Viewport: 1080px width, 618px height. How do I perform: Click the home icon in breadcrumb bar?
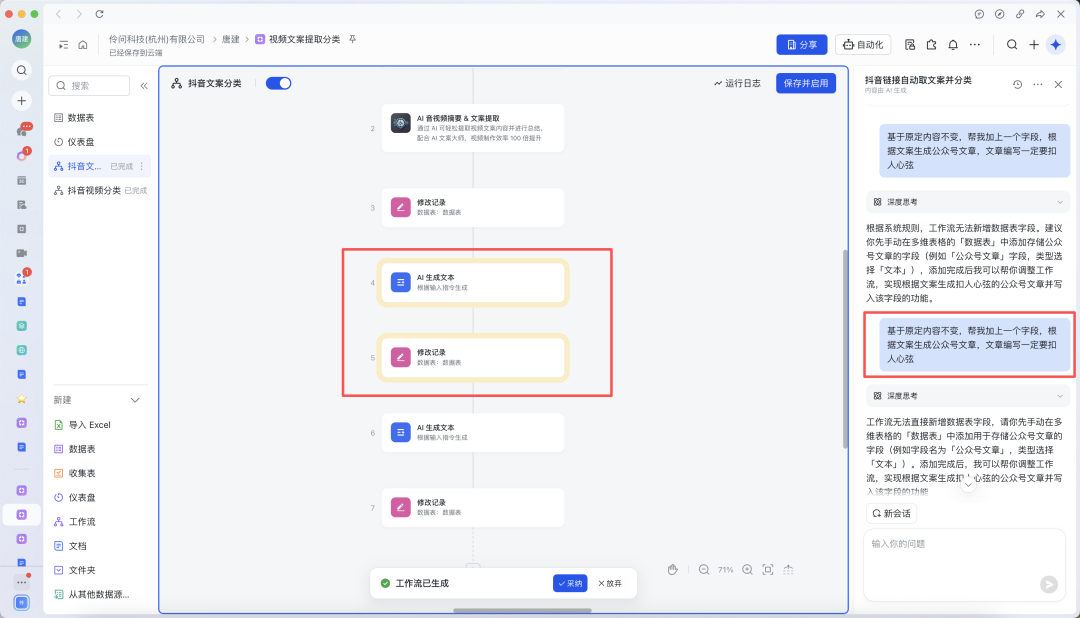pyautogui.click(x=83, y=45)
